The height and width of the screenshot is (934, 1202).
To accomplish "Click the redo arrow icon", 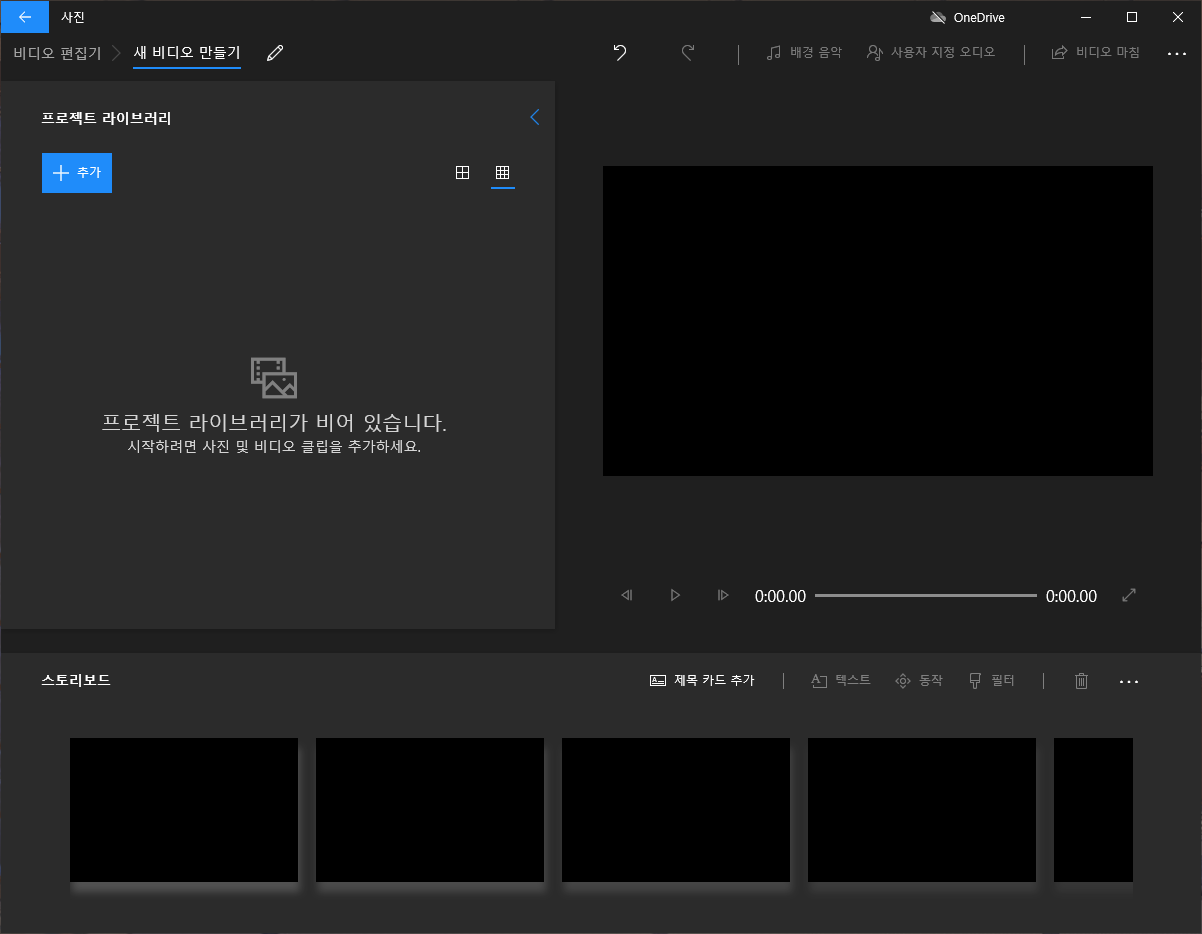I will [x=688, y=53].
